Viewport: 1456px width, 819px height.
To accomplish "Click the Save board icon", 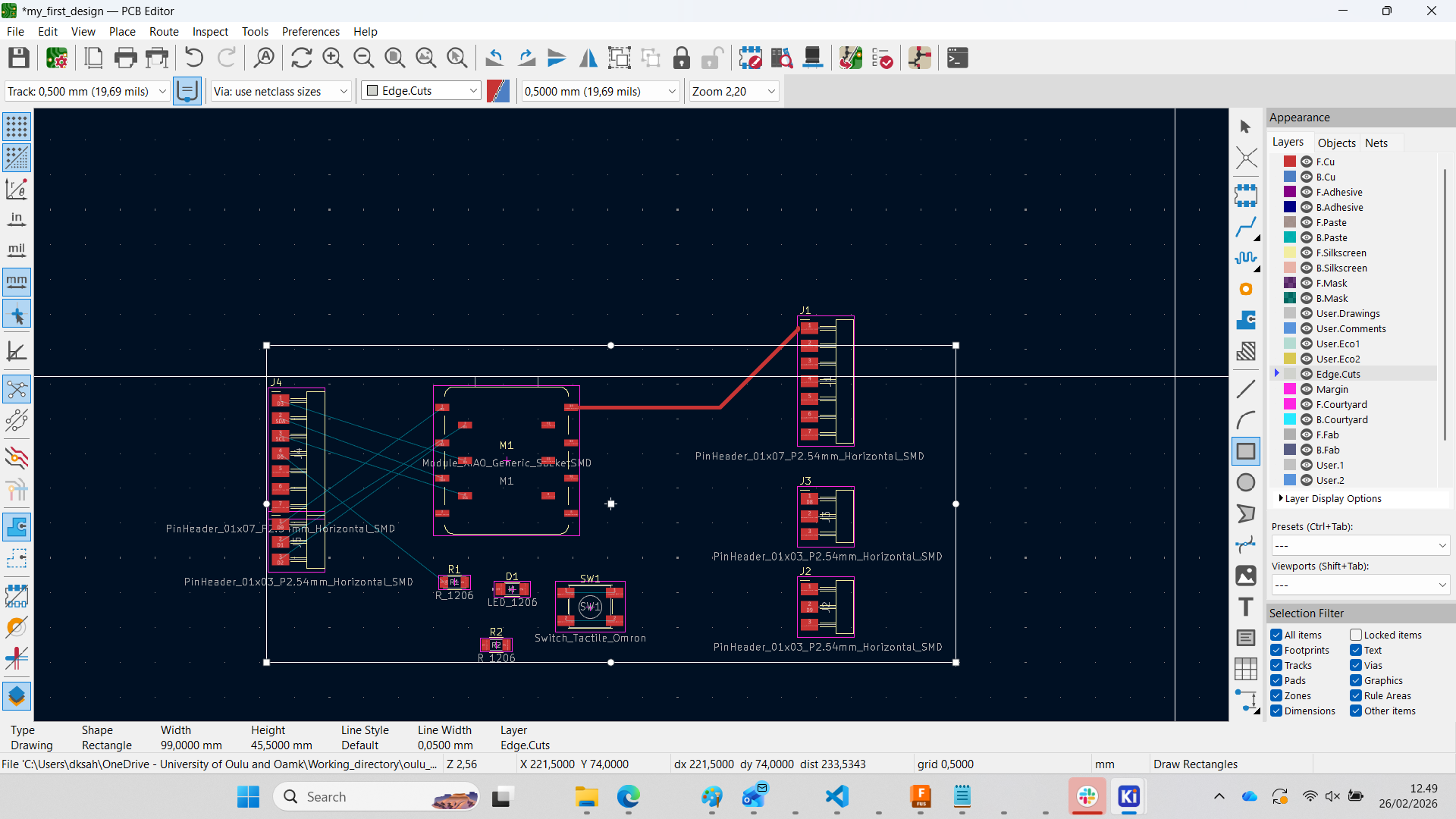I will 18,58.
